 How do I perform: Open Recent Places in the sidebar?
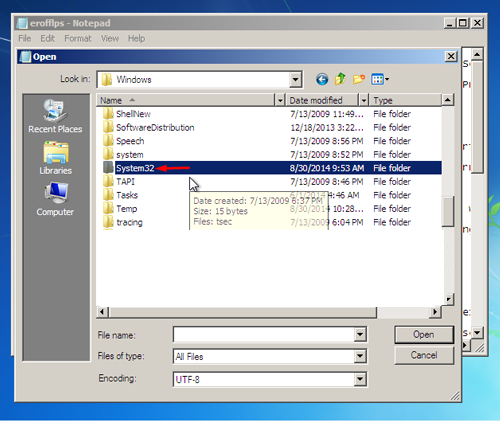(x=55, y=116)
